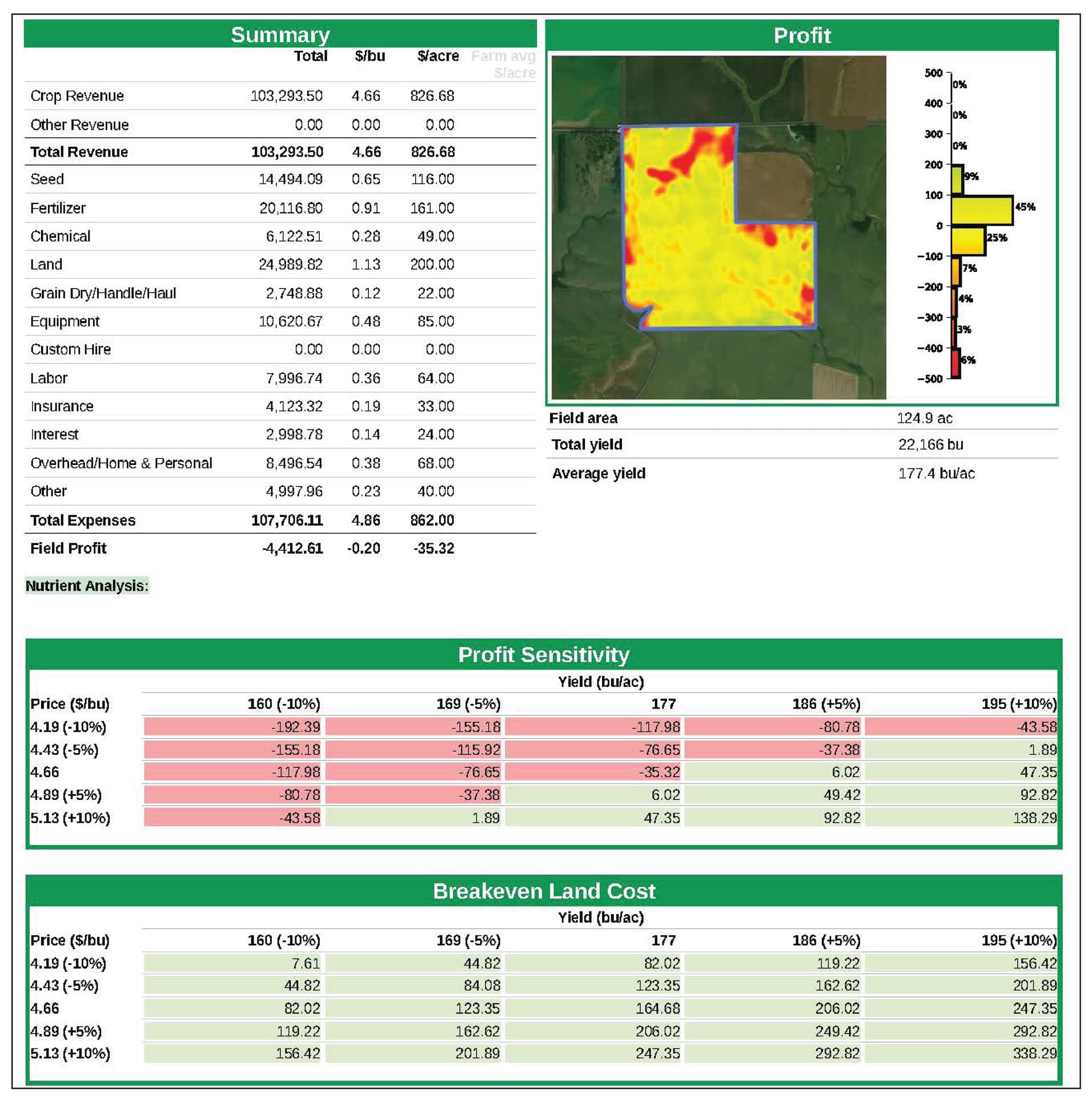
Task: Select the Field Profit total value -4,412.61
Action: pyautogui.click(x=292, y=548)
